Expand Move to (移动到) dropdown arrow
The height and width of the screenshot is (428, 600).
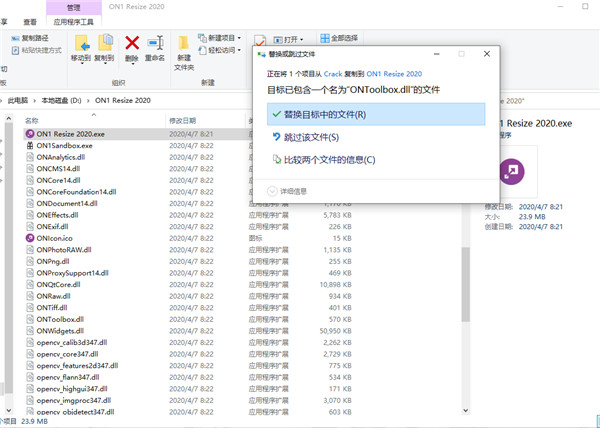pos(82,64)
